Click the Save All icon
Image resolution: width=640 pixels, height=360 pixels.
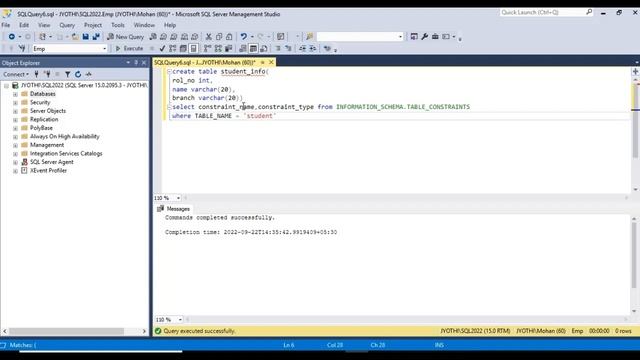pos(96,37)
